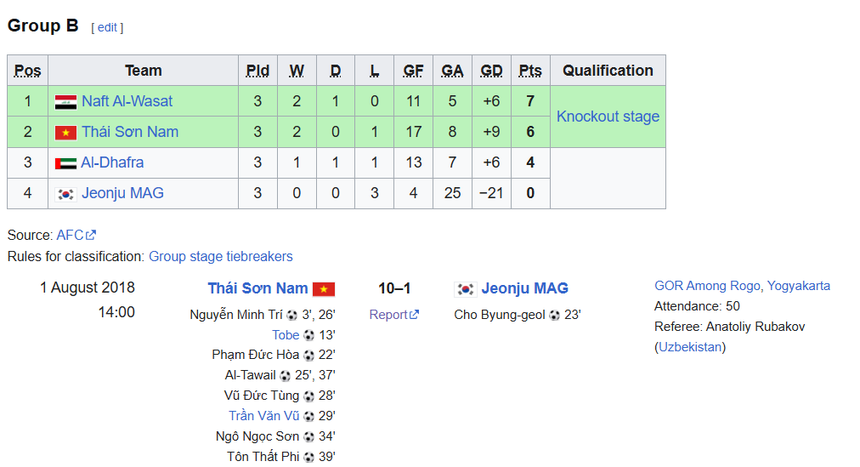Click the goal ball icon next to Tobe
The height and width of the screenshot is (467, 860).
[x=309, y=335]
